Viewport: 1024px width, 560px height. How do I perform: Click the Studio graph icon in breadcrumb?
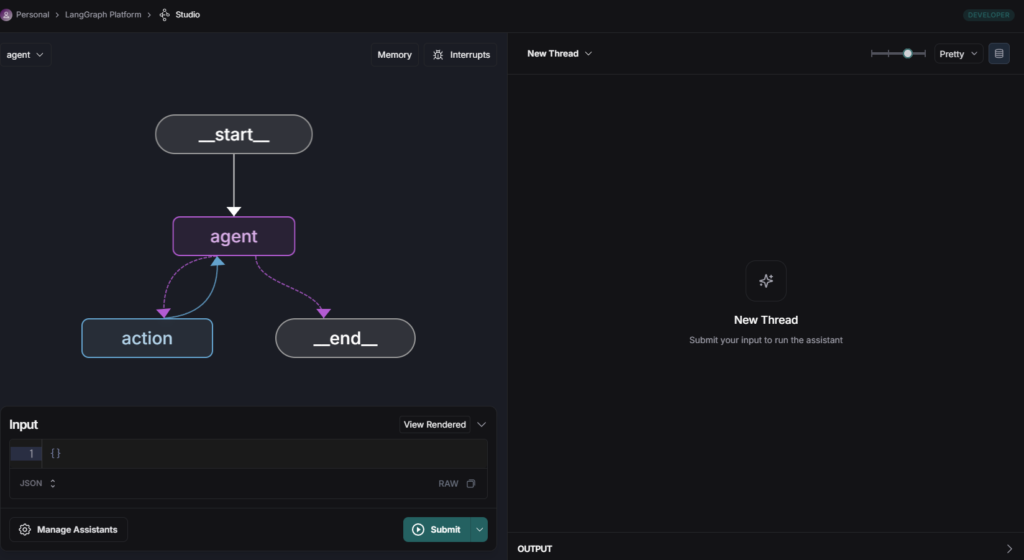pyautogui.click(x=165, y=14)
